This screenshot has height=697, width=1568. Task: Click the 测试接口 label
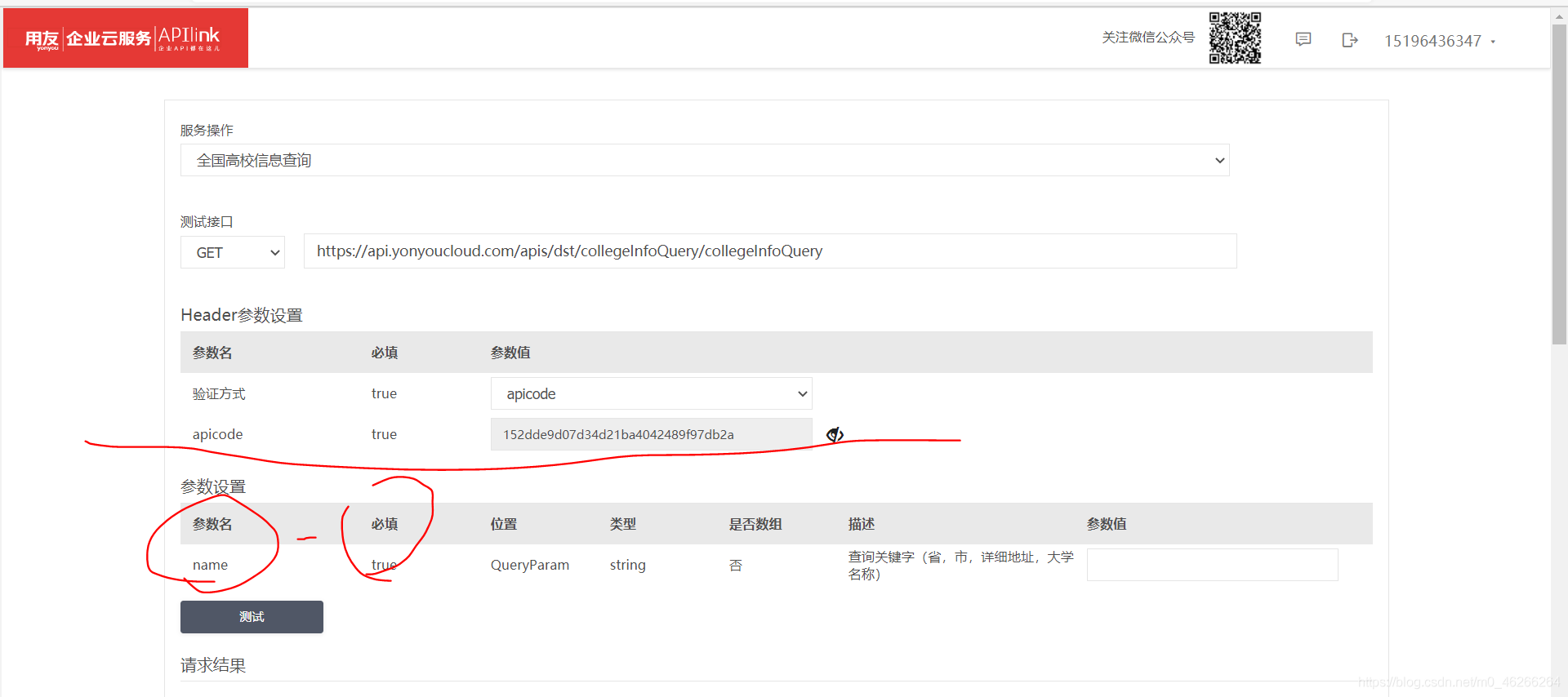point(207,222)
